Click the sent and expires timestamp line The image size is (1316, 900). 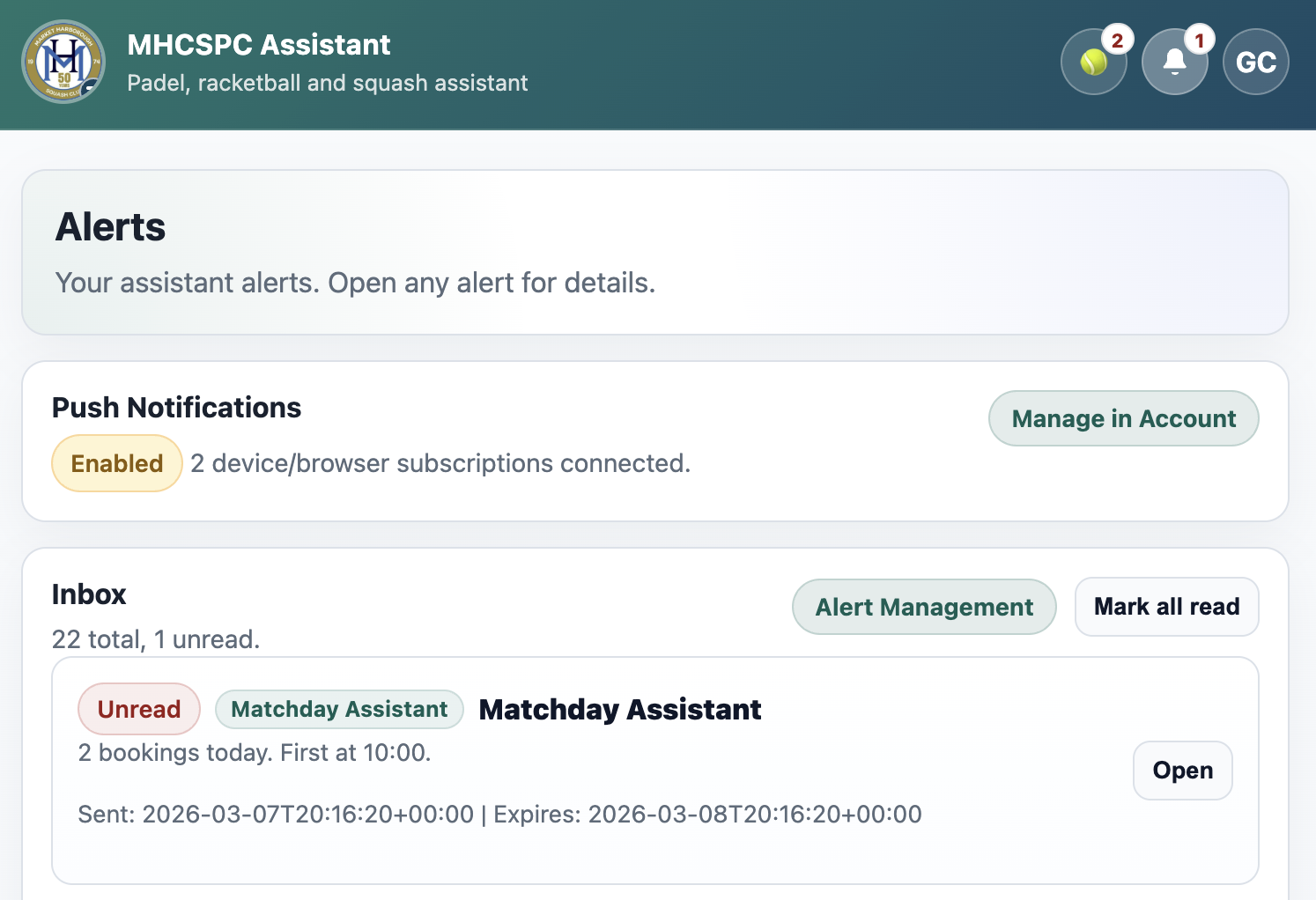499,815
